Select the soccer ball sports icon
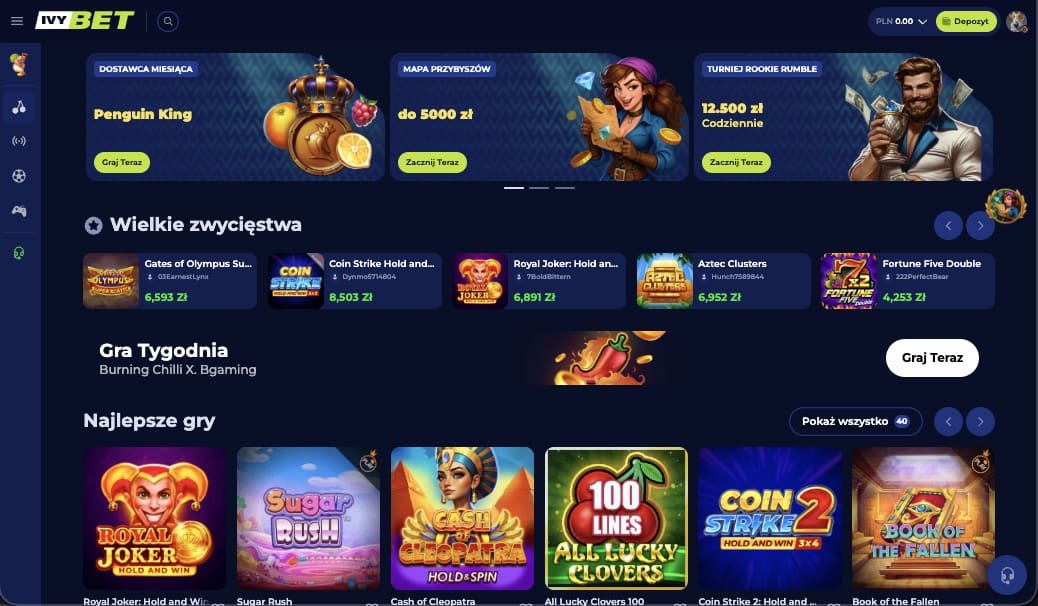This screenshot has width=1038, height=606. coord(19,176)
